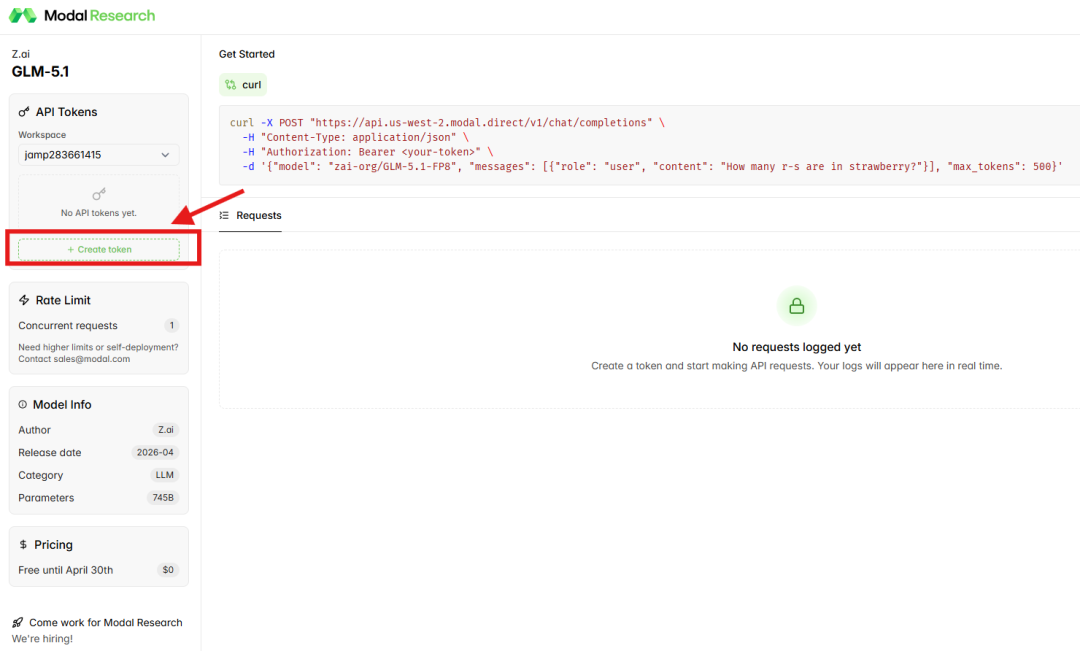Screen dimensions: 1080x651
Task: Click the grey key icon above 'No API tokens yet'
Action: (x=98, y=194)
